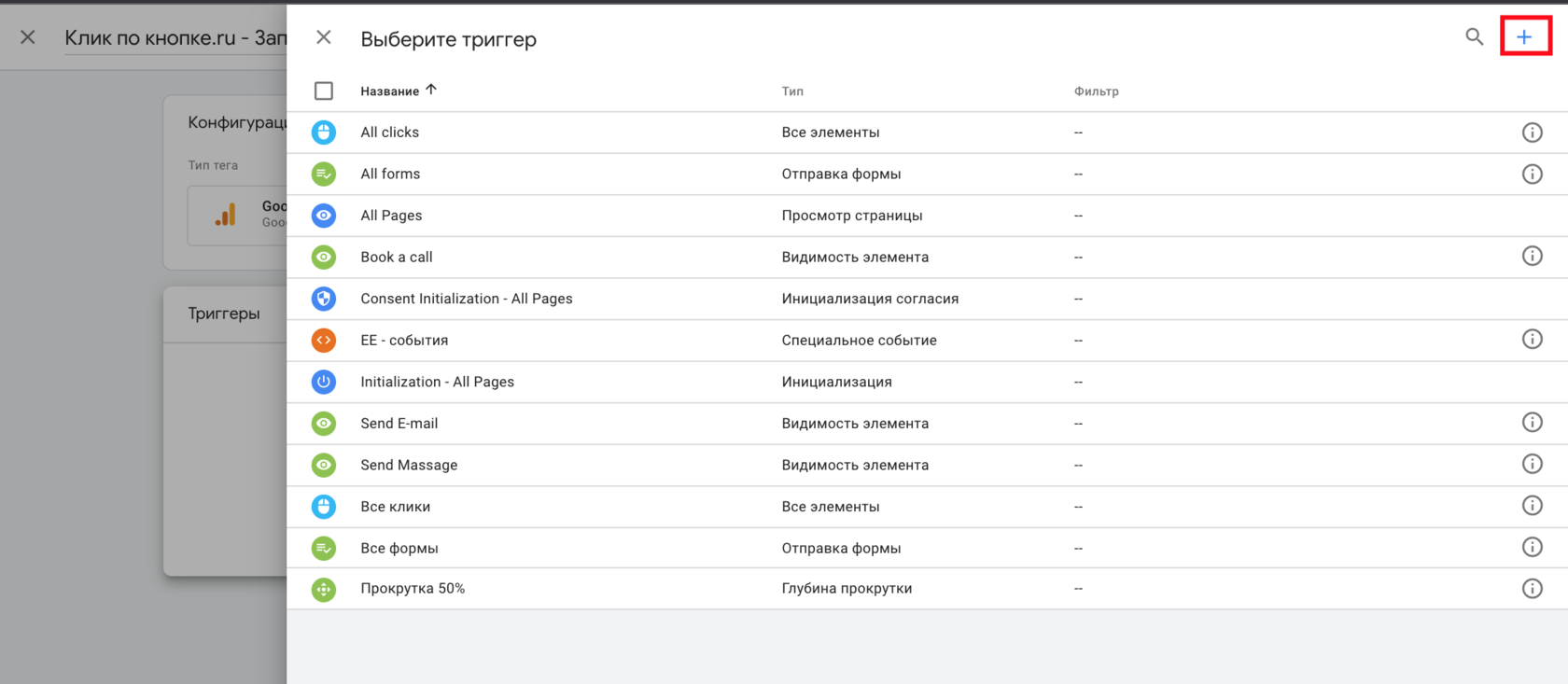Click the plus icon to create trigger

click(x=1524, y=37)
